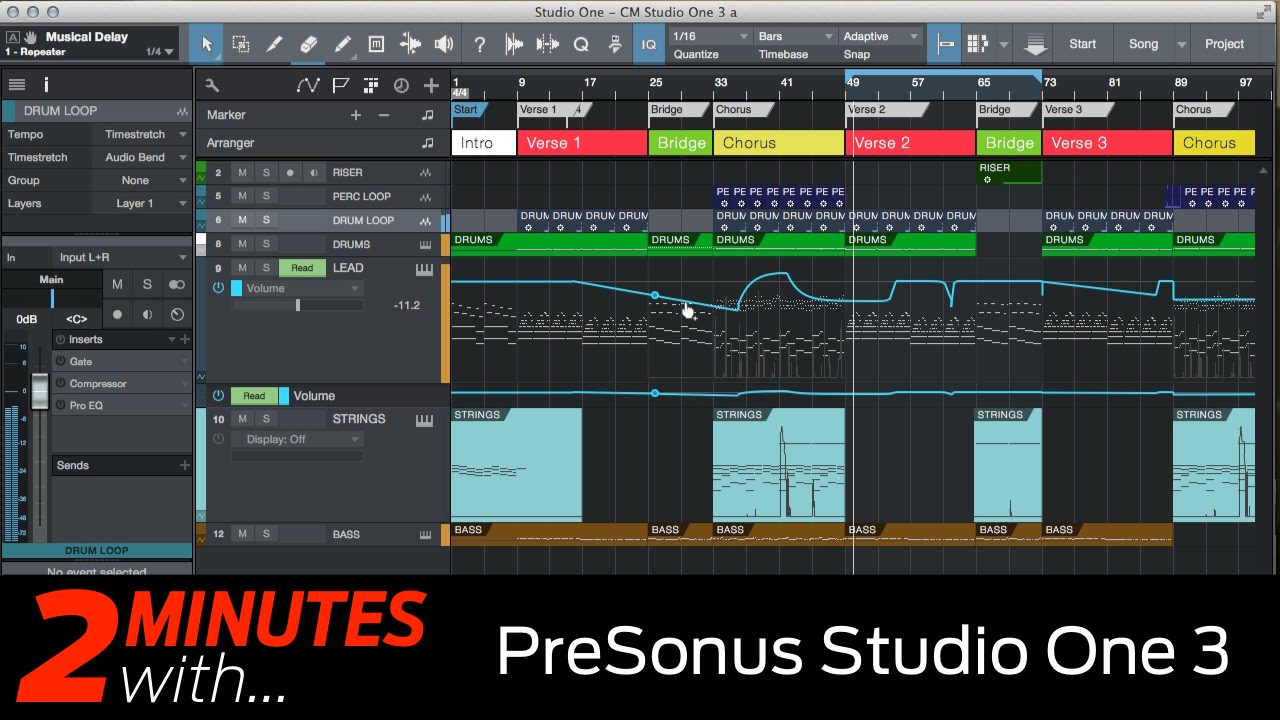Open the Quantize 1/16 dropdown
This screenshot has width=1280, height=720.
pyautogui.click(x=710, y=36)
